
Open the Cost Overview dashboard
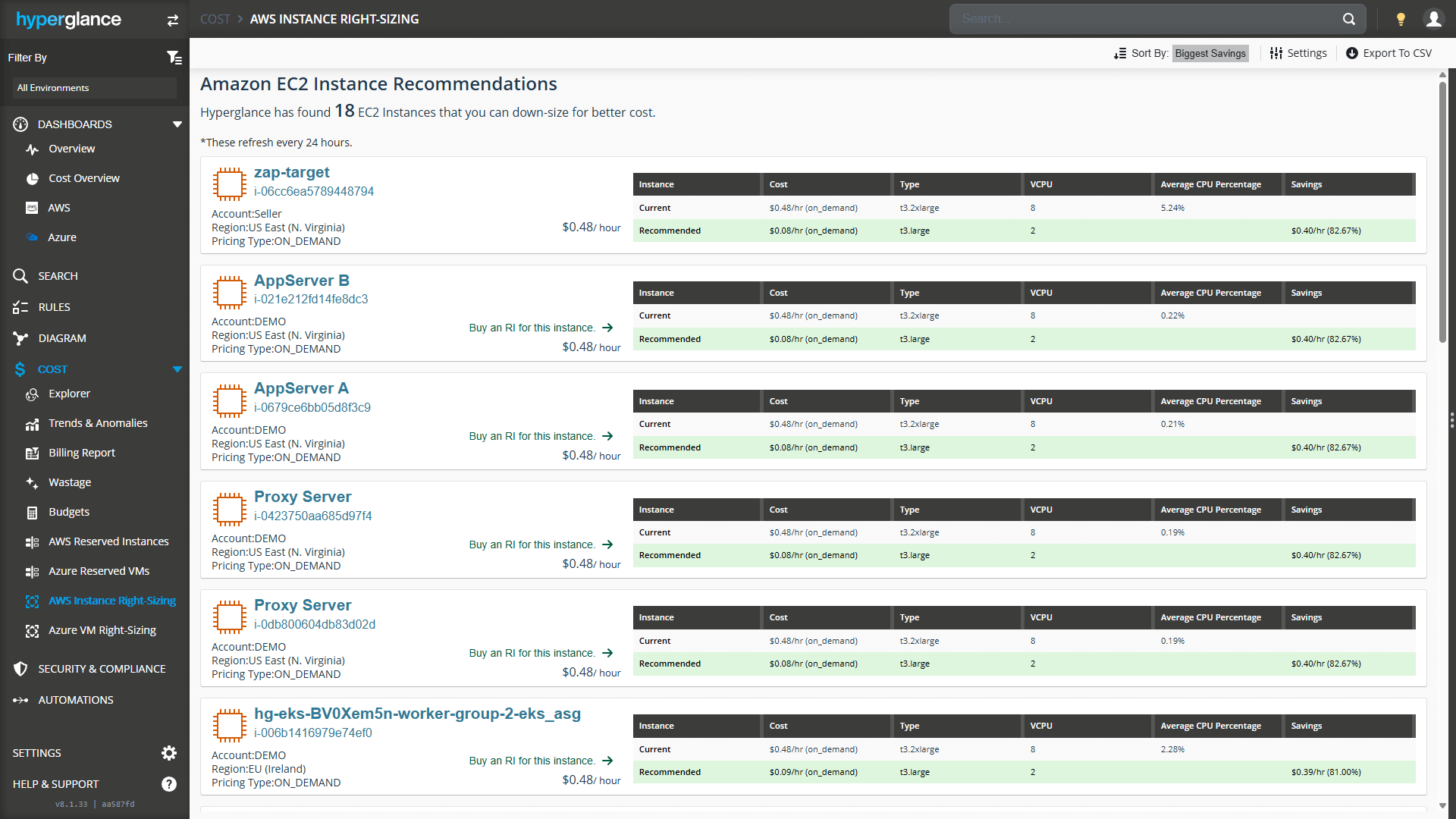tap(84, 178)
